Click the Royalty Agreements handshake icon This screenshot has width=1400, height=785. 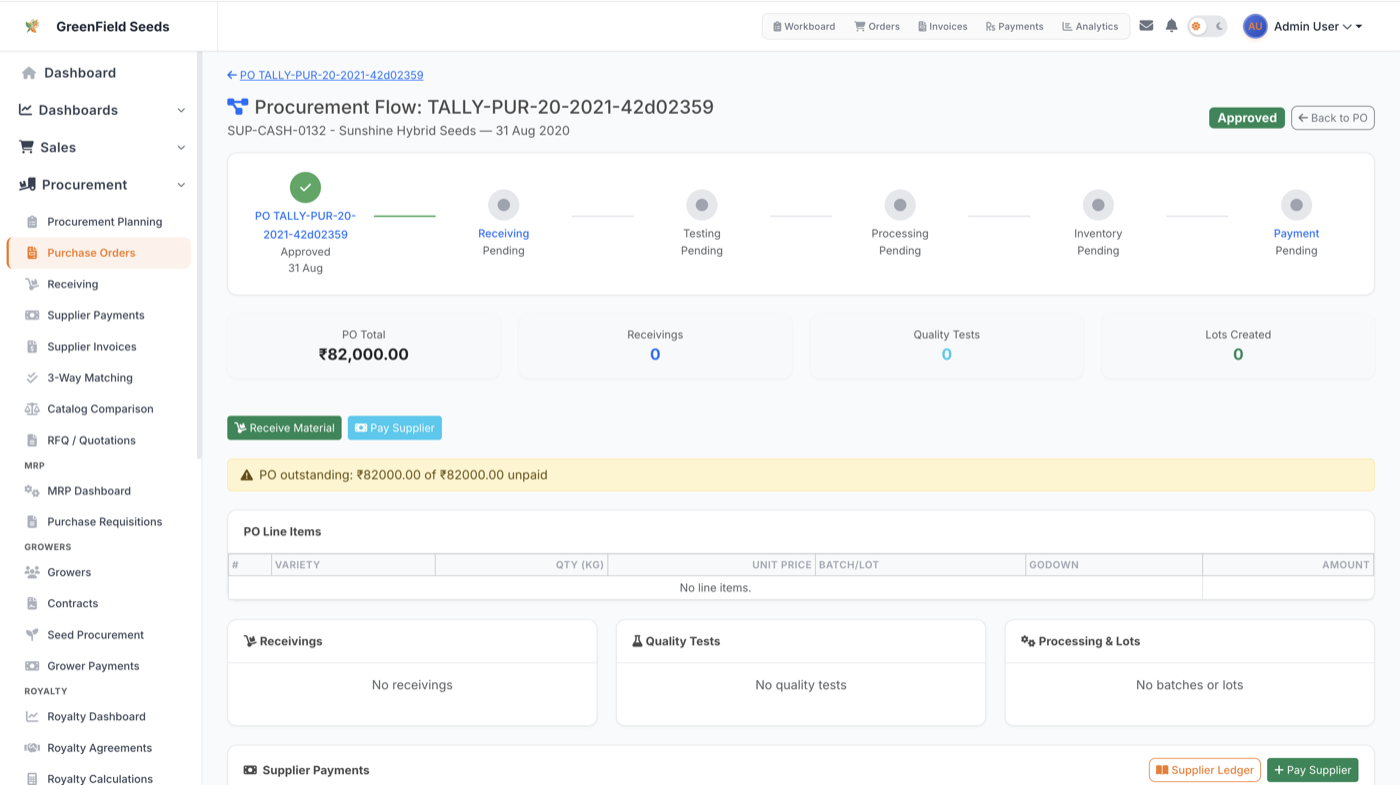coord(32,748)
